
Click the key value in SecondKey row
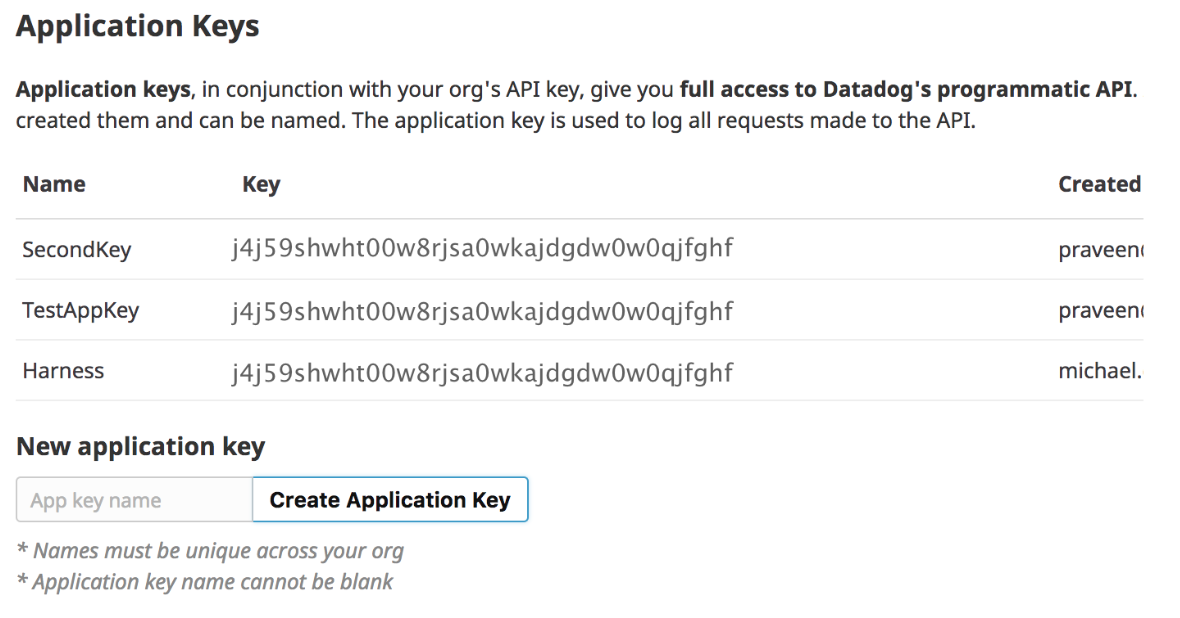[482, 249]
